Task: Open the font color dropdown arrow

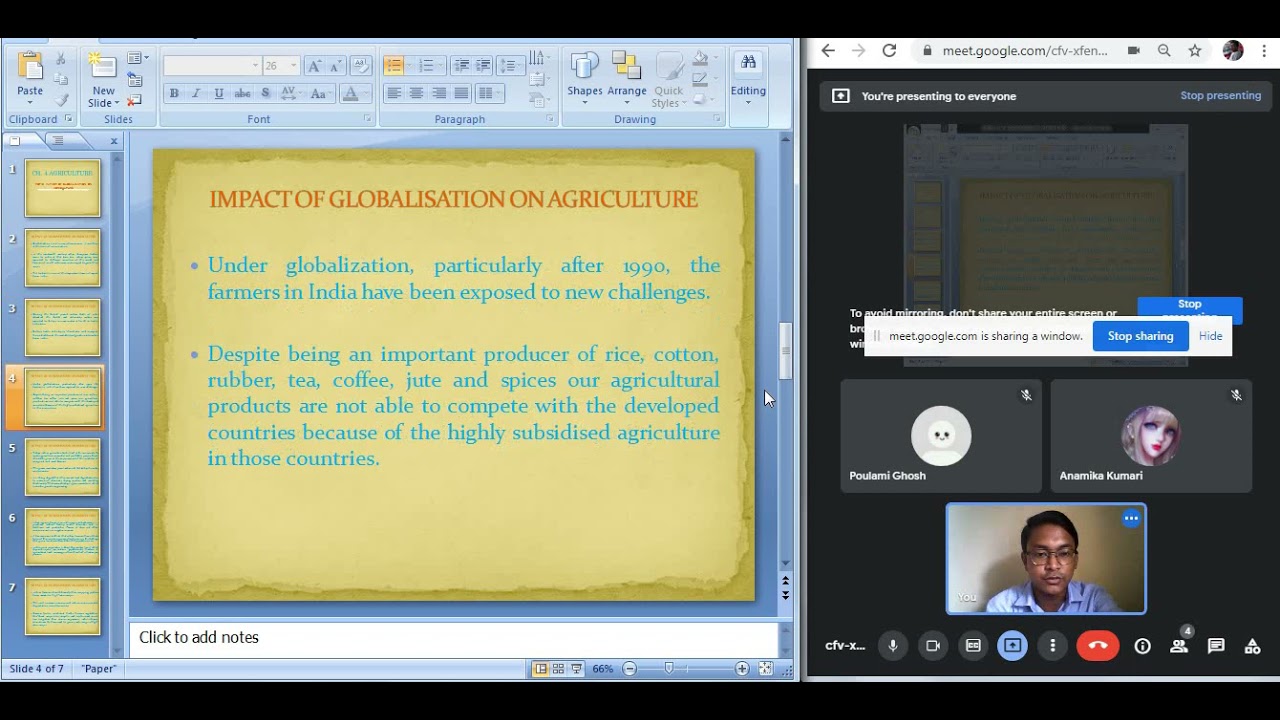Action: pyautogui.click(x=364, y=93)
